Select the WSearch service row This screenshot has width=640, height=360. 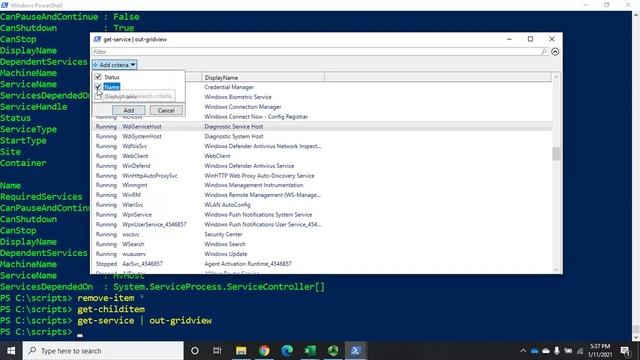coord(322,244)
